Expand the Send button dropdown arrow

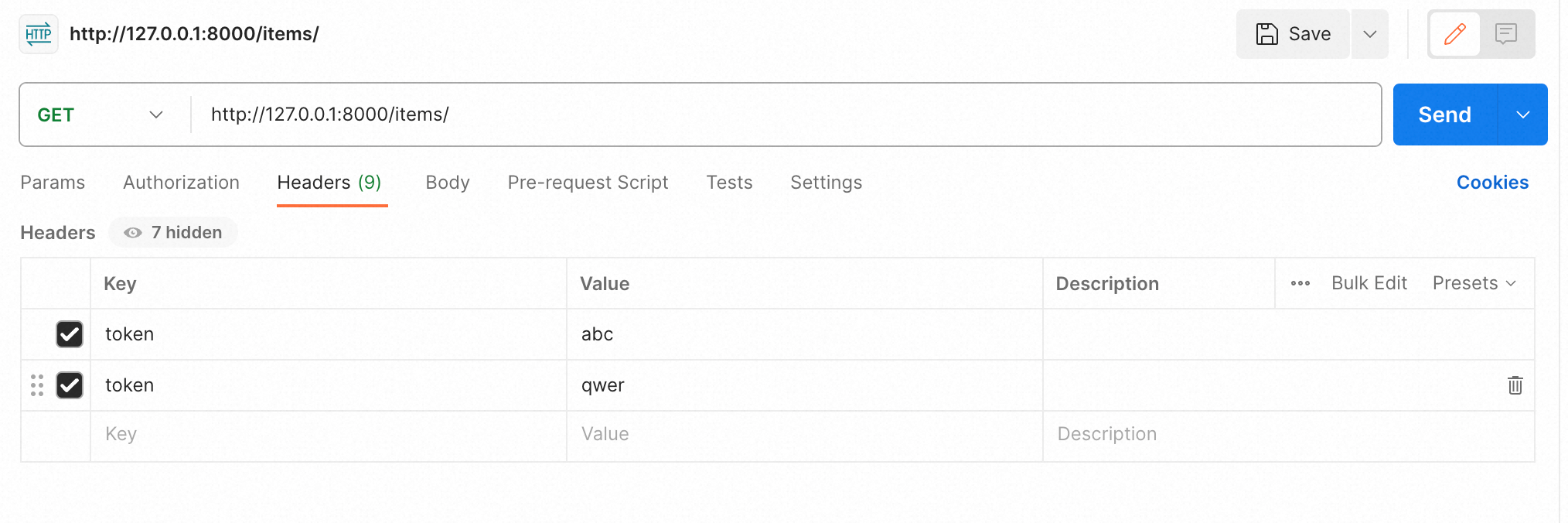coord(1522,115)
